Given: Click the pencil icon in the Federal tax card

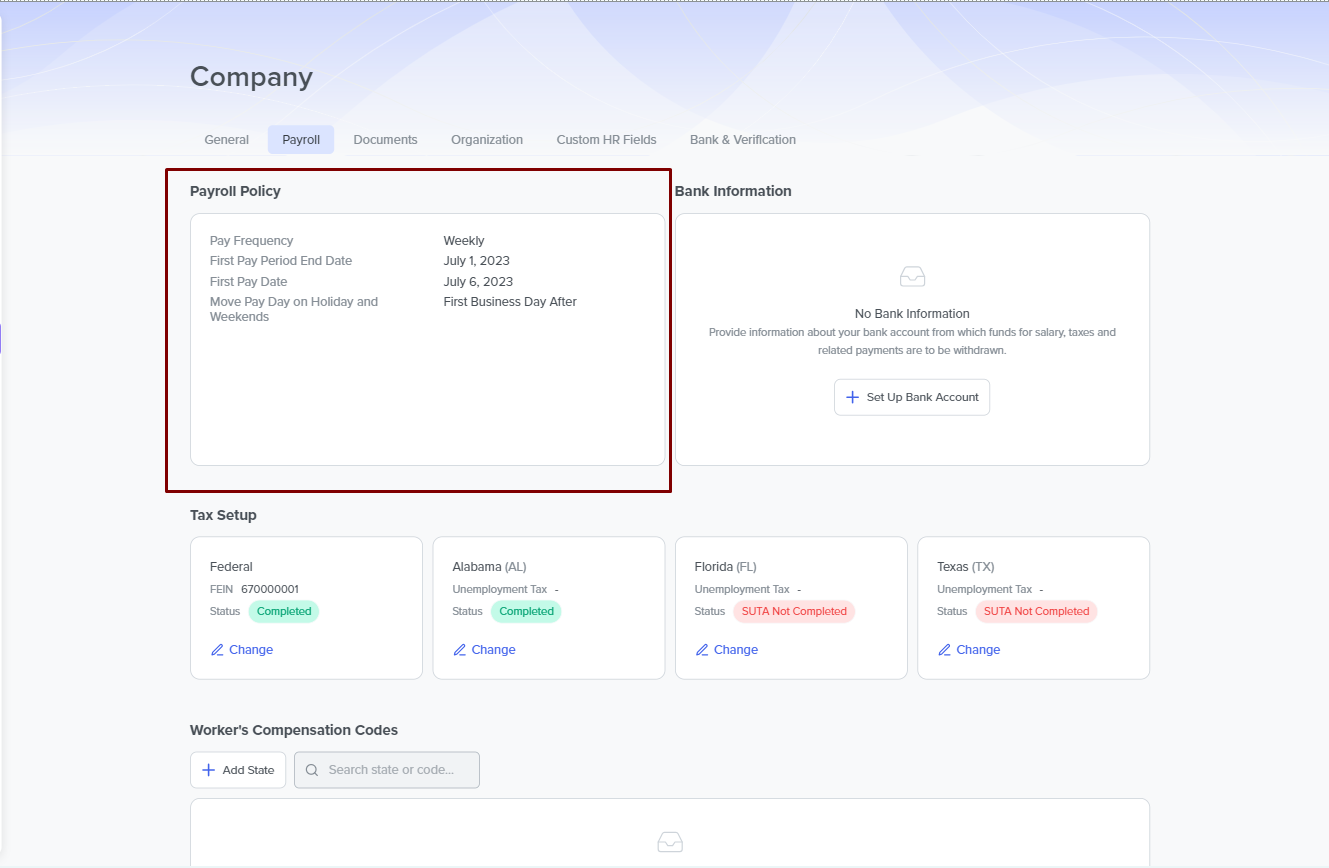Looking at the screenshot, I should pos(217,650).
